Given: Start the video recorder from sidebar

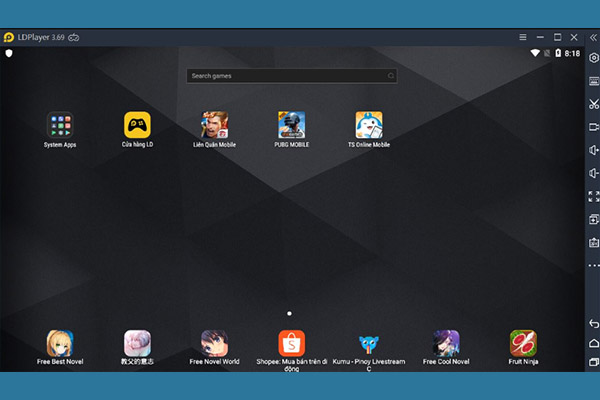Looking at the screenshot, I should pos(593,127).
